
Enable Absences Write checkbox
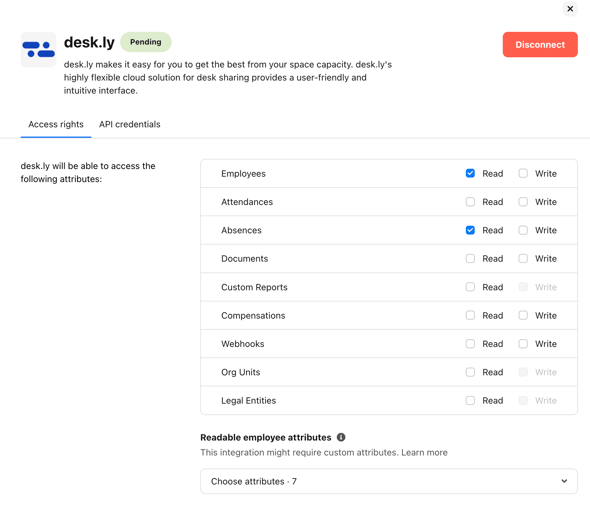click(x=523, y=230)
